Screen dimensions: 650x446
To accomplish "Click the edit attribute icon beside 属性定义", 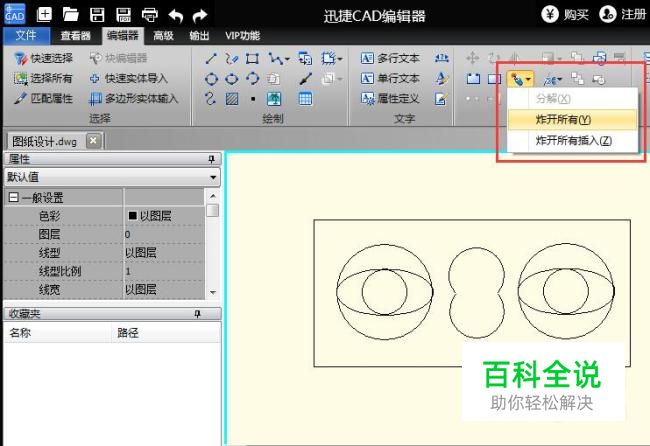I will 441,99.
